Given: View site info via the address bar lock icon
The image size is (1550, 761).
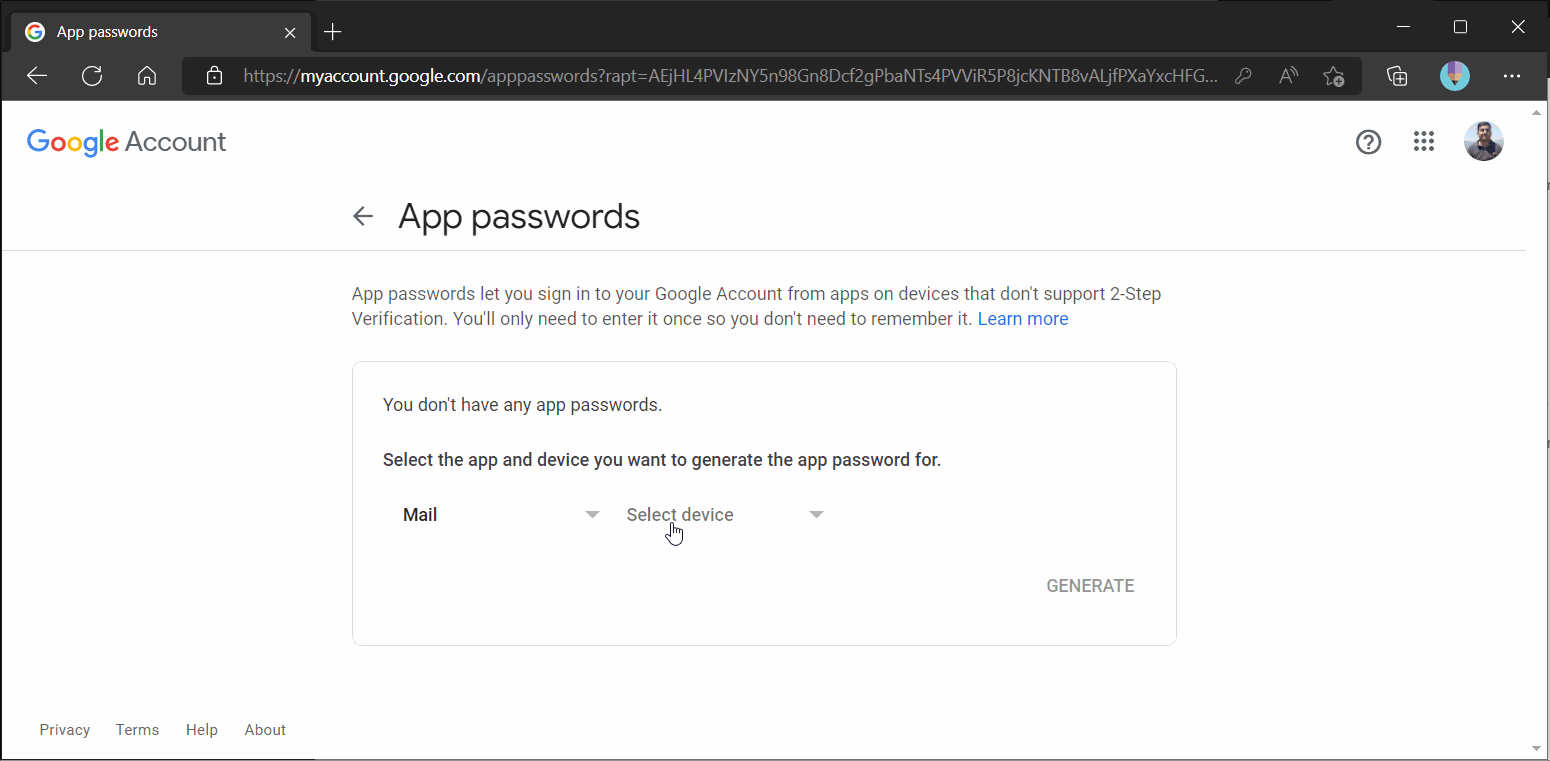Looking at the screenshot, I should click(213, 76).
